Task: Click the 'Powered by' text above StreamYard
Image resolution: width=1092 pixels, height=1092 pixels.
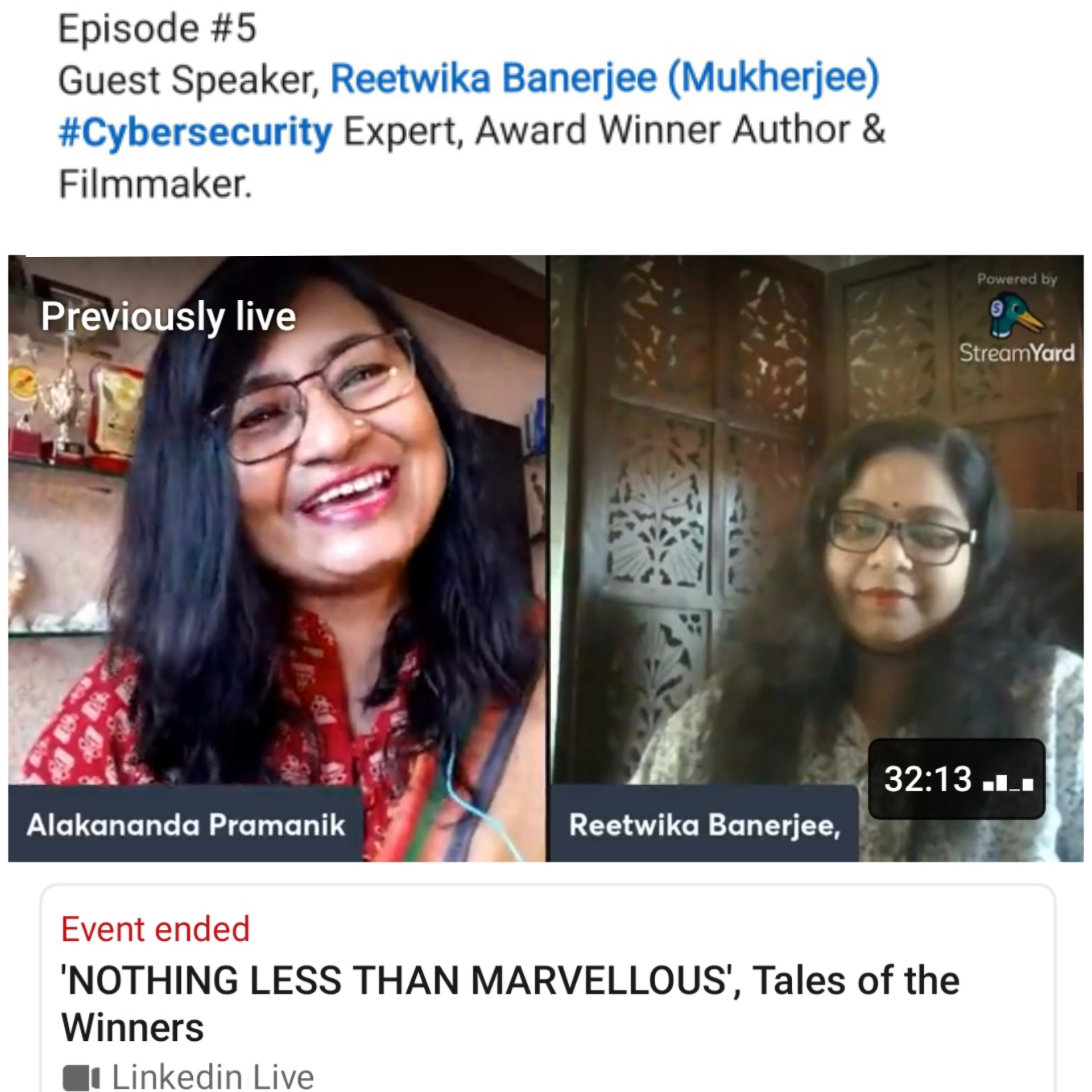Action: (1017, 279)
